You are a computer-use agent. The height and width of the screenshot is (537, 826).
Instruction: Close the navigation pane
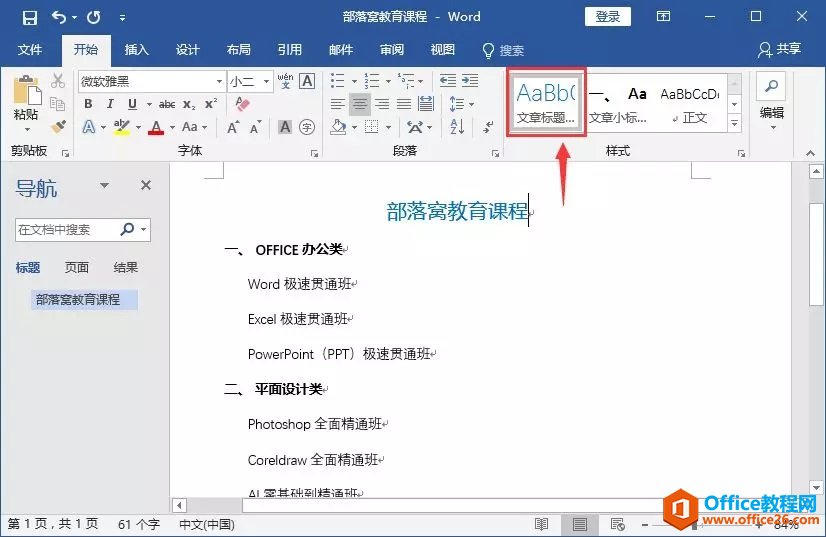[x=146, y=185]
